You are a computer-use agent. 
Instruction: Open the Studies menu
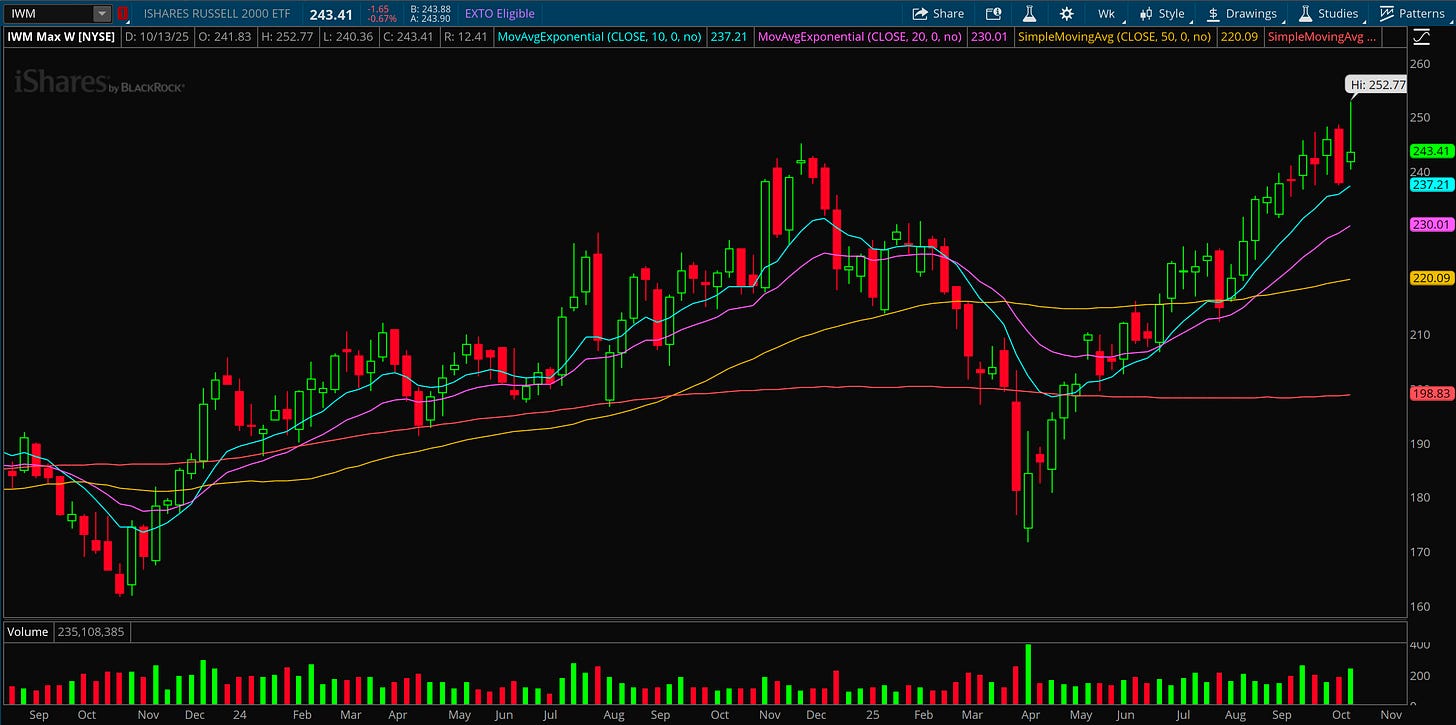click(x=1328, y=14)
